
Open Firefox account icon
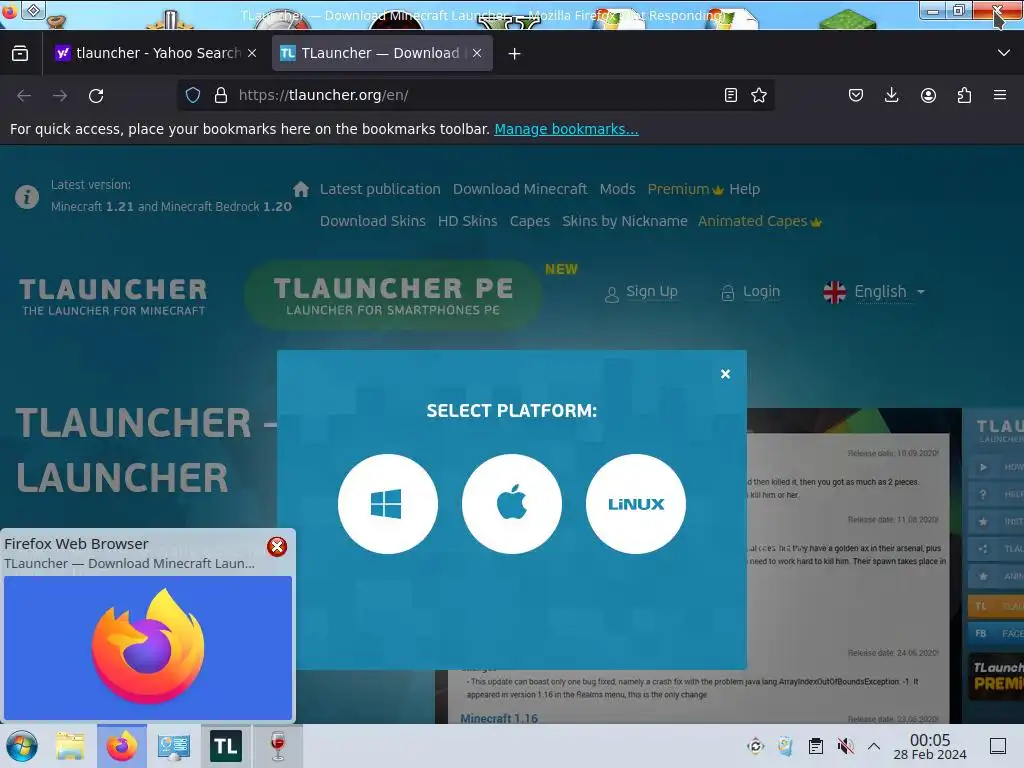click(x=928, y=95)
